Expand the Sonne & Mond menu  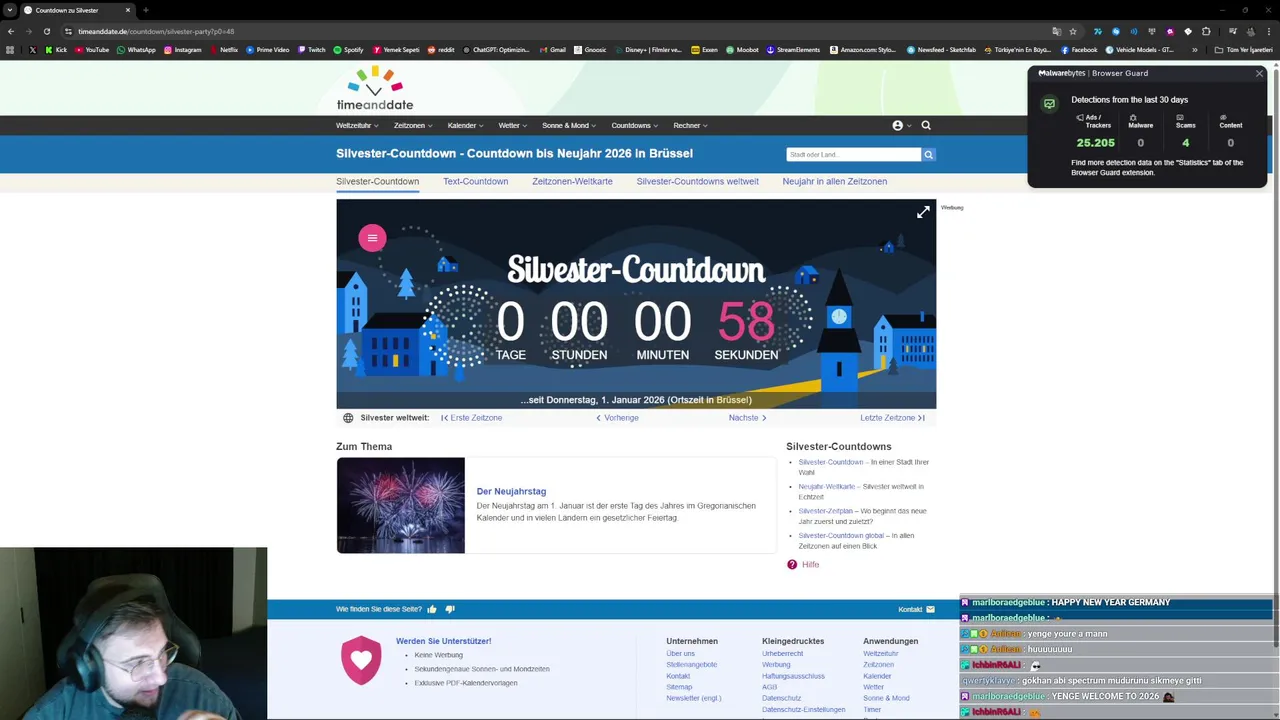[x=569, y=126]
